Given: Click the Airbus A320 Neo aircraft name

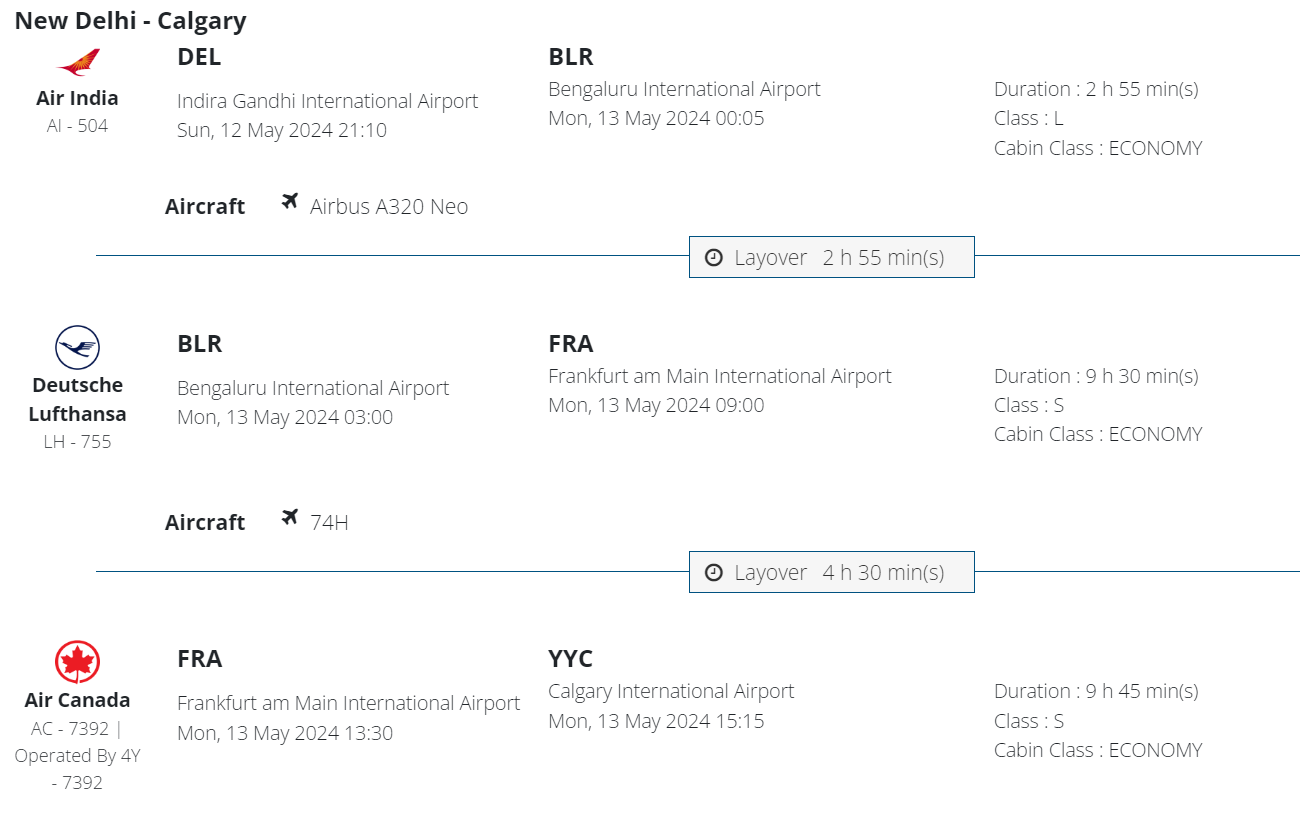Looking at the screenshot, I should (389, 207).
